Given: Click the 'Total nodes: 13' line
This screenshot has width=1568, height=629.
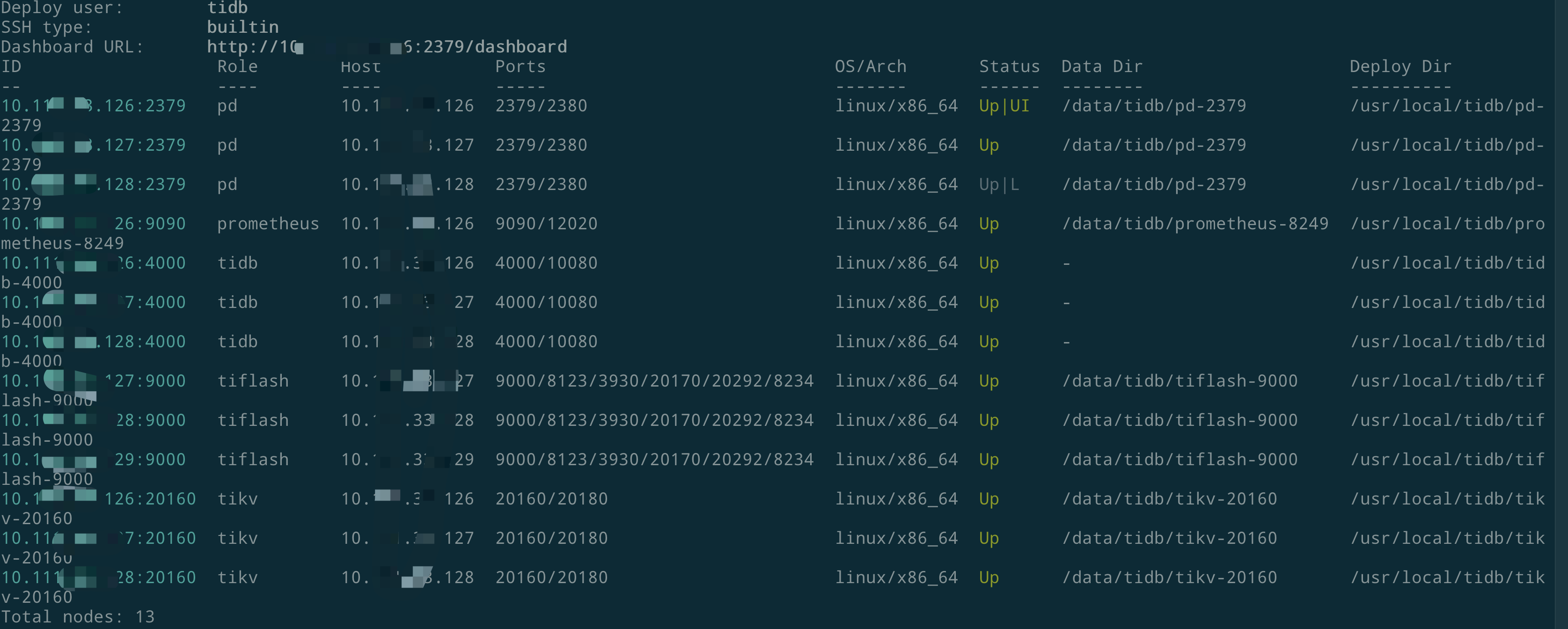Looking at the screenshot, I should [78, 617].
